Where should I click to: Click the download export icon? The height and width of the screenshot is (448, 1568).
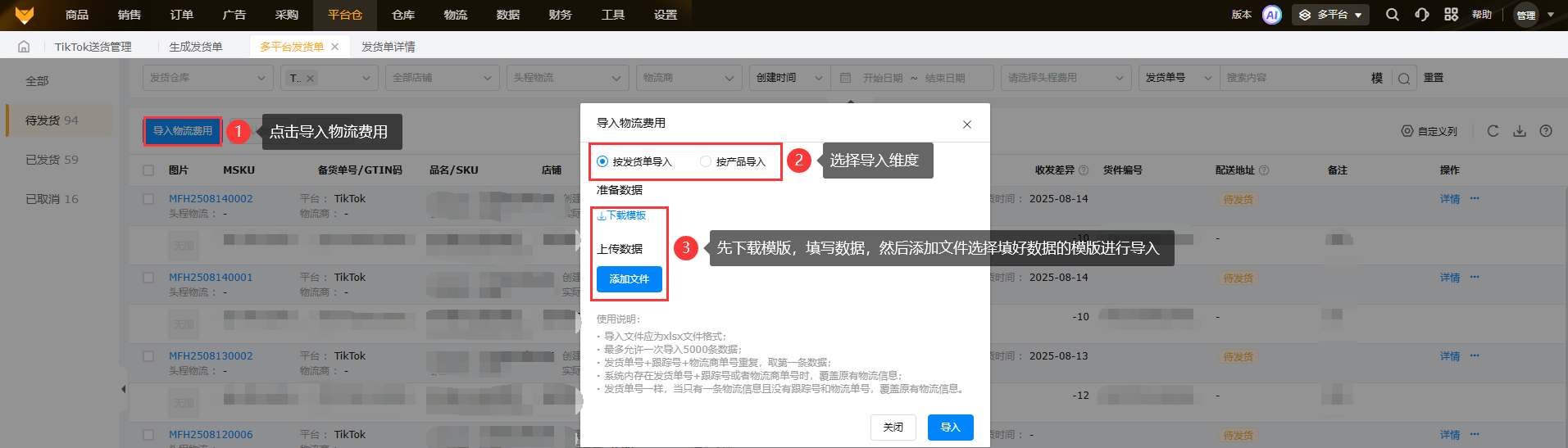pyautogui.click(x=1519, y=131)
